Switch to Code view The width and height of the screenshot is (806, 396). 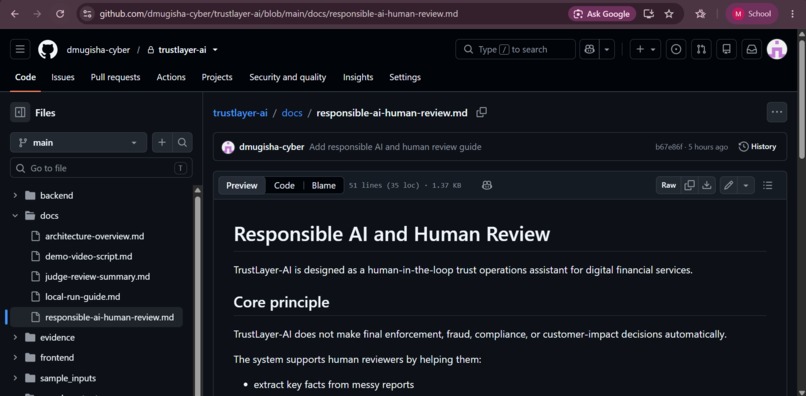pos(284,186)
